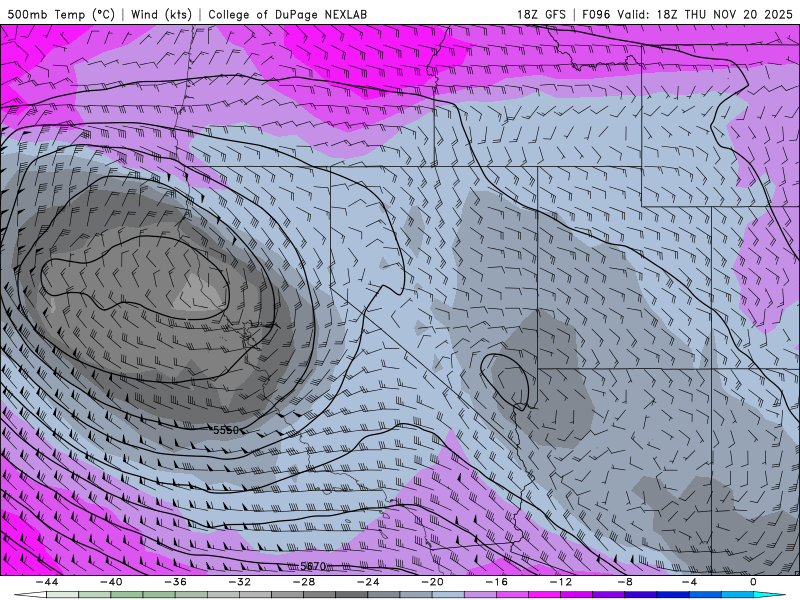
Task: Click the "18Z GFS" model run label
Action: [541, 14]
